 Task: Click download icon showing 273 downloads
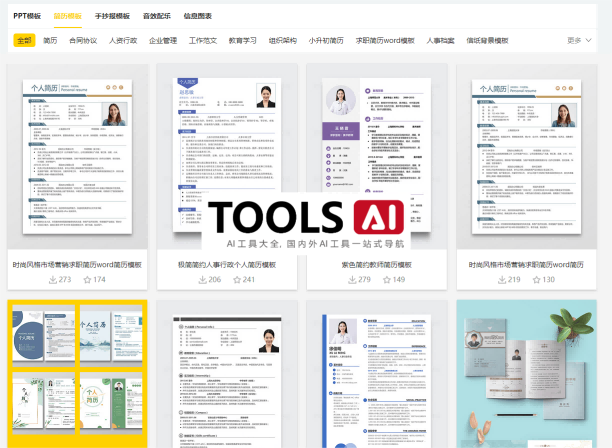coord(53,279)
